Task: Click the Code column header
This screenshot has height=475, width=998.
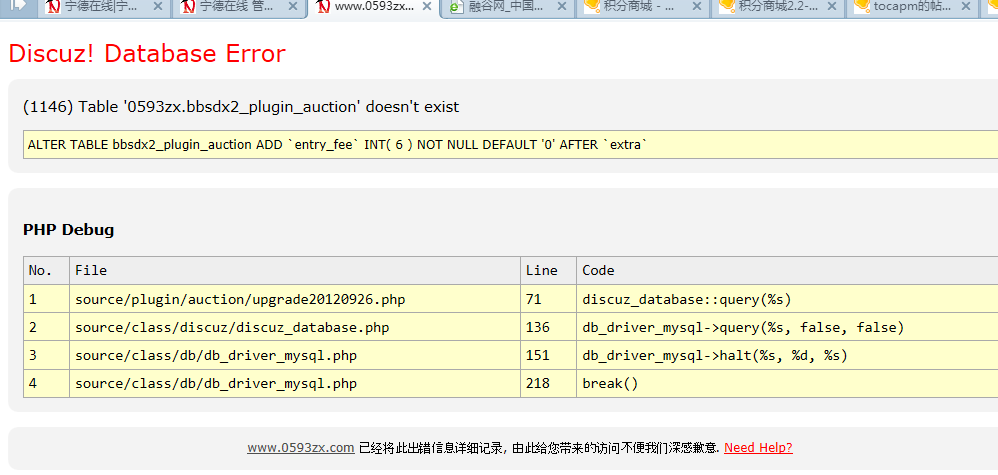Action: 787,271
